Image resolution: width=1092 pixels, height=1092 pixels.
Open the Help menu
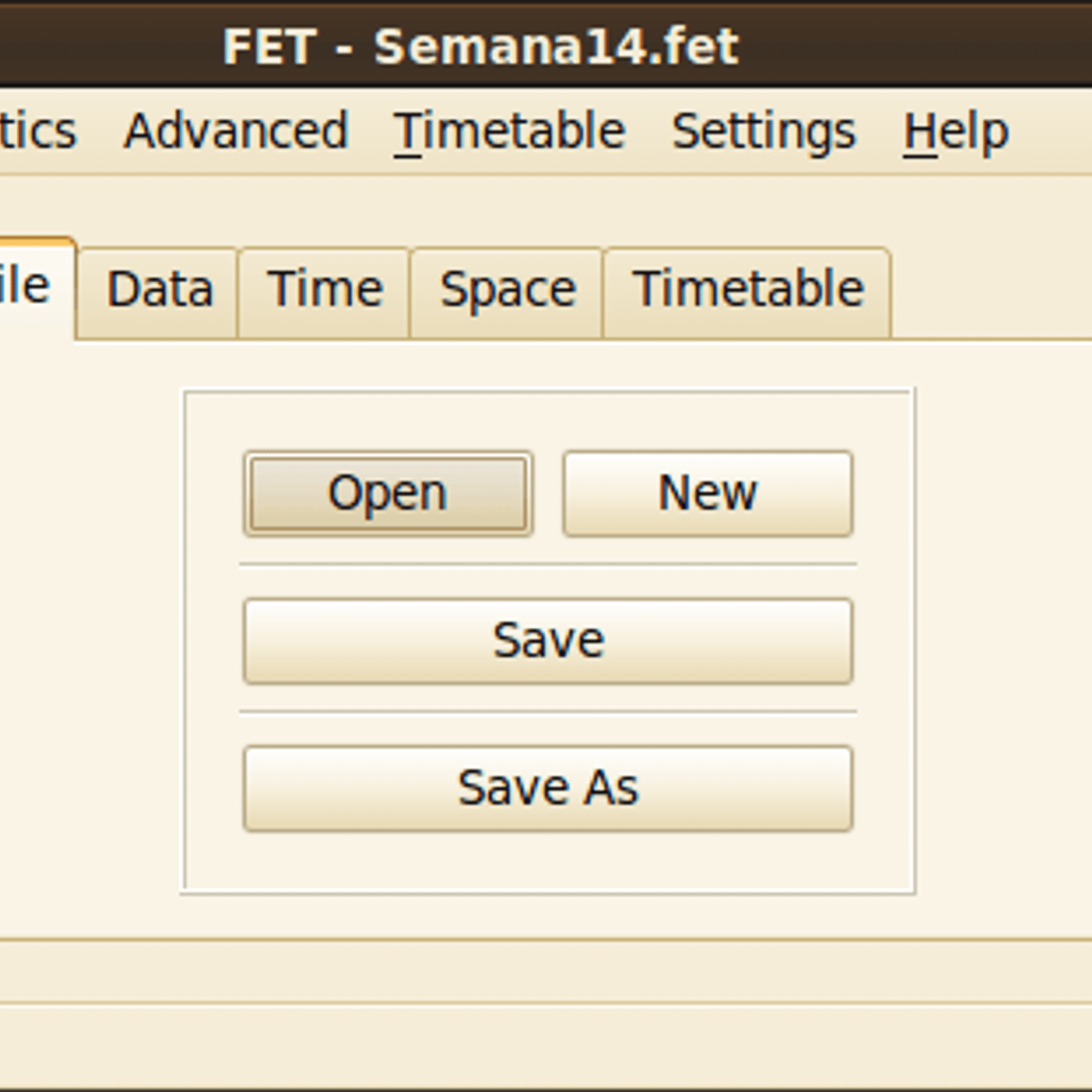point(955,131)
